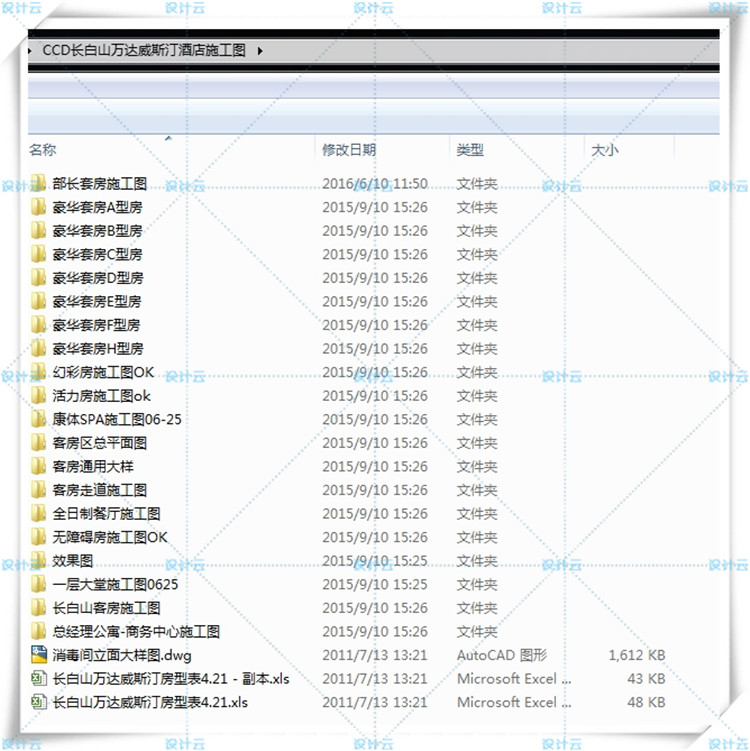Click the size value 1,612 KB
This screenshot has height=751, width=750.
pyautogui.click(x=636, y=655)
